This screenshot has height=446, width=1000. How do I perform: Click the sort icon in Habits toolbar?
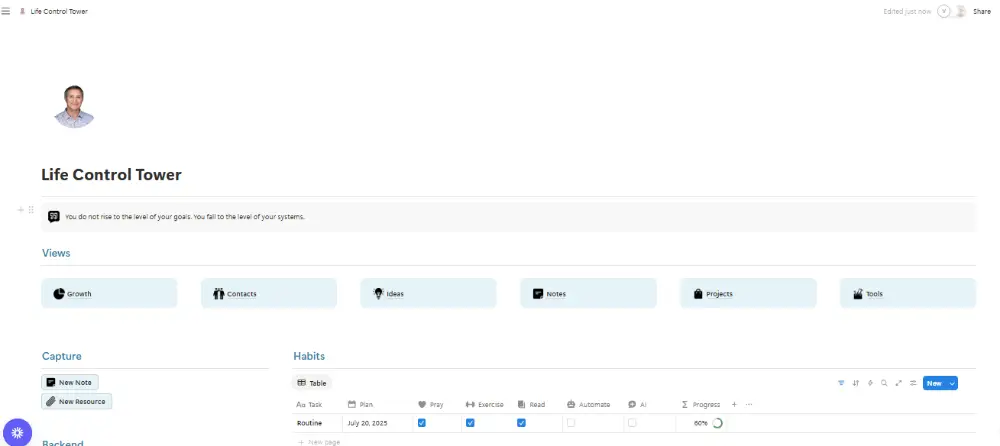[855, 383]
